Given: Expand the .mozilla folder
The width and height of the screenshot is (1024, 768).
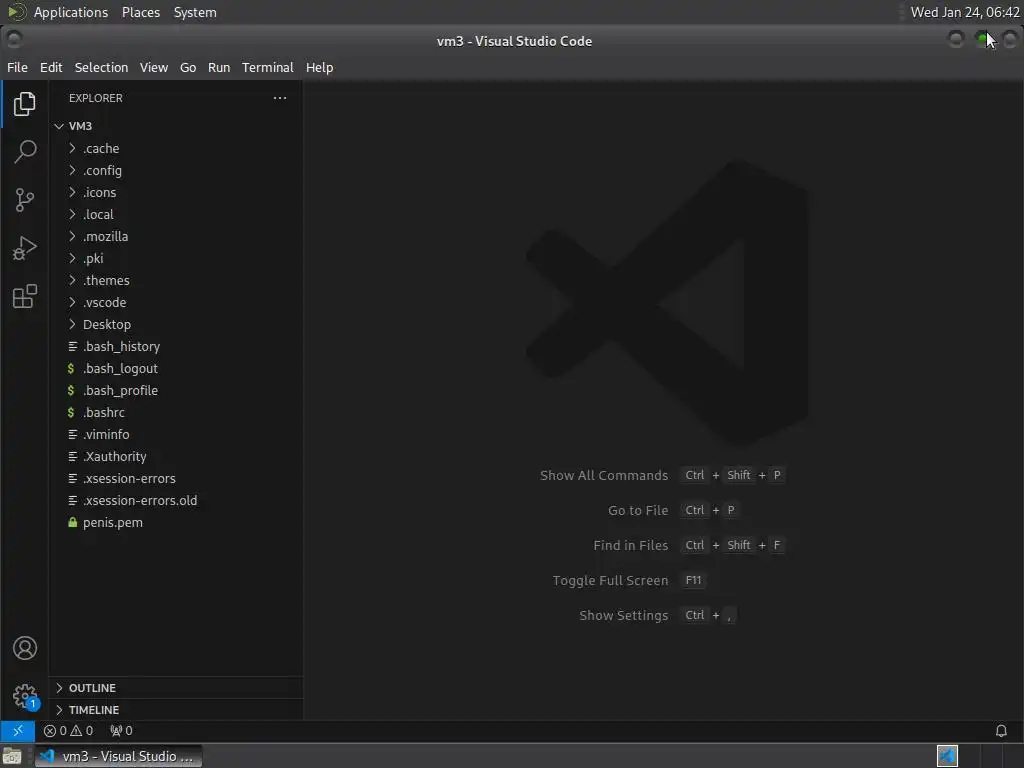Looking at the screenshot, I should click(x=175, y=236).
